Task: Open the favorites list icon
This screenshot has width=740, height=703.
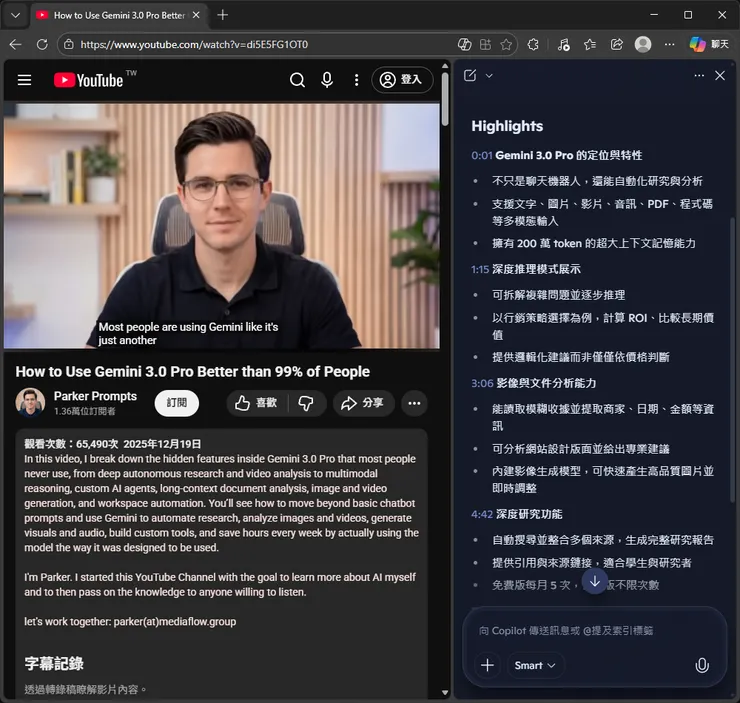Action: pos(590,44)
